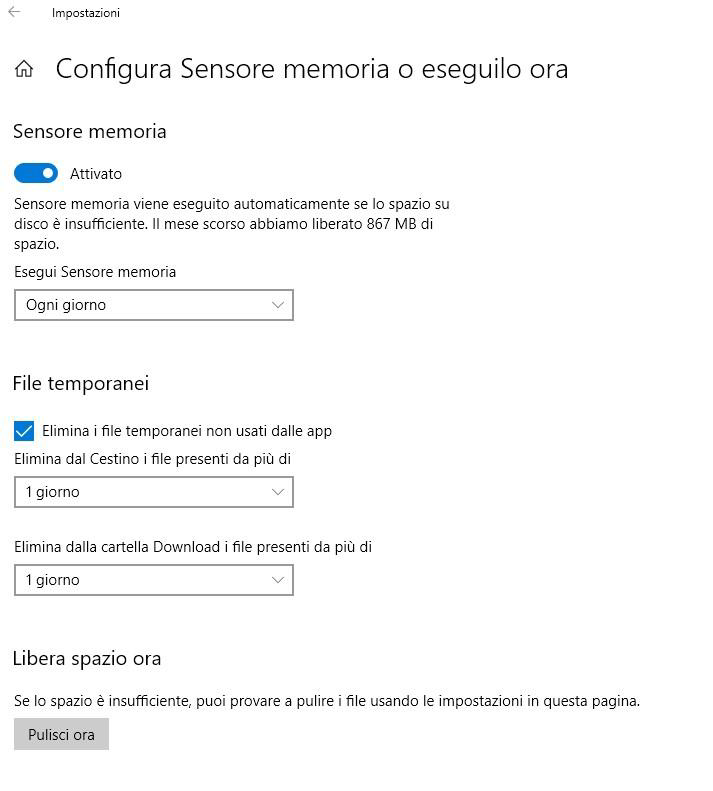
Task: Click the Libera spazio ora heading
Action: coord(87,659)
